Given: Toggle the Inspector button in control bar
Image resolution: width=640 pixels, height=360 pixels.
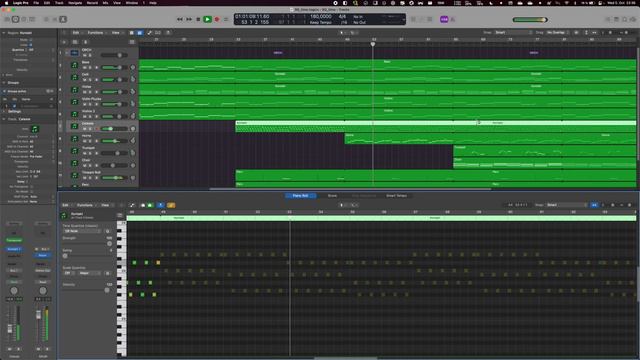Looking at the screenshot, I should coord(16,19).
